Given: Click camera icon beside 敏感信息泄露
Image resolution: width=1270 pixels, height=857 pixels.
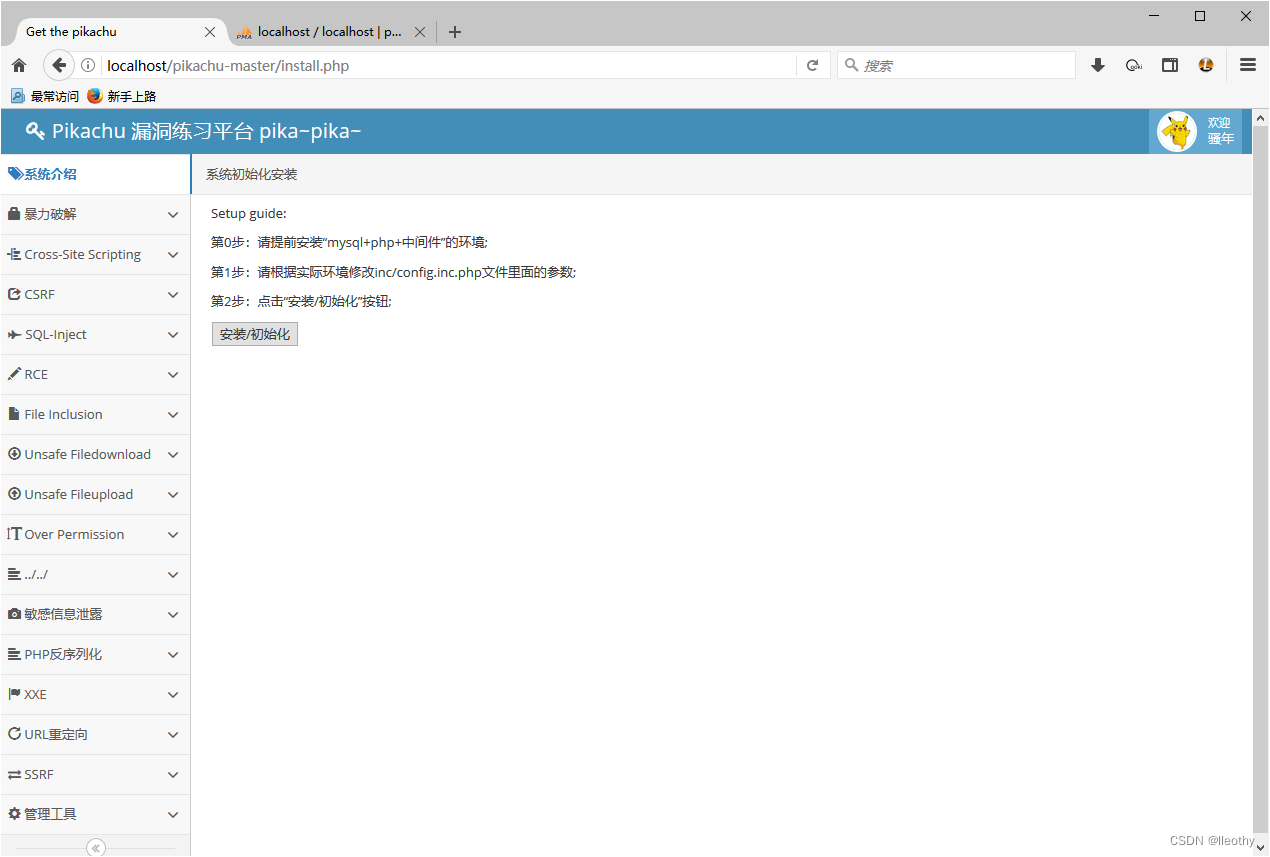Looking at the screenshot, I should (x=14, y=614).
